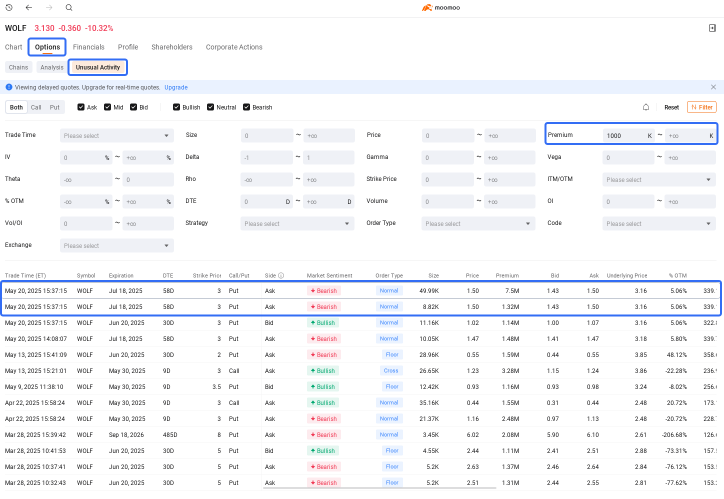Screen dimensions: 724x499
Task: Open the search magnifier icon
Action: 69,7
